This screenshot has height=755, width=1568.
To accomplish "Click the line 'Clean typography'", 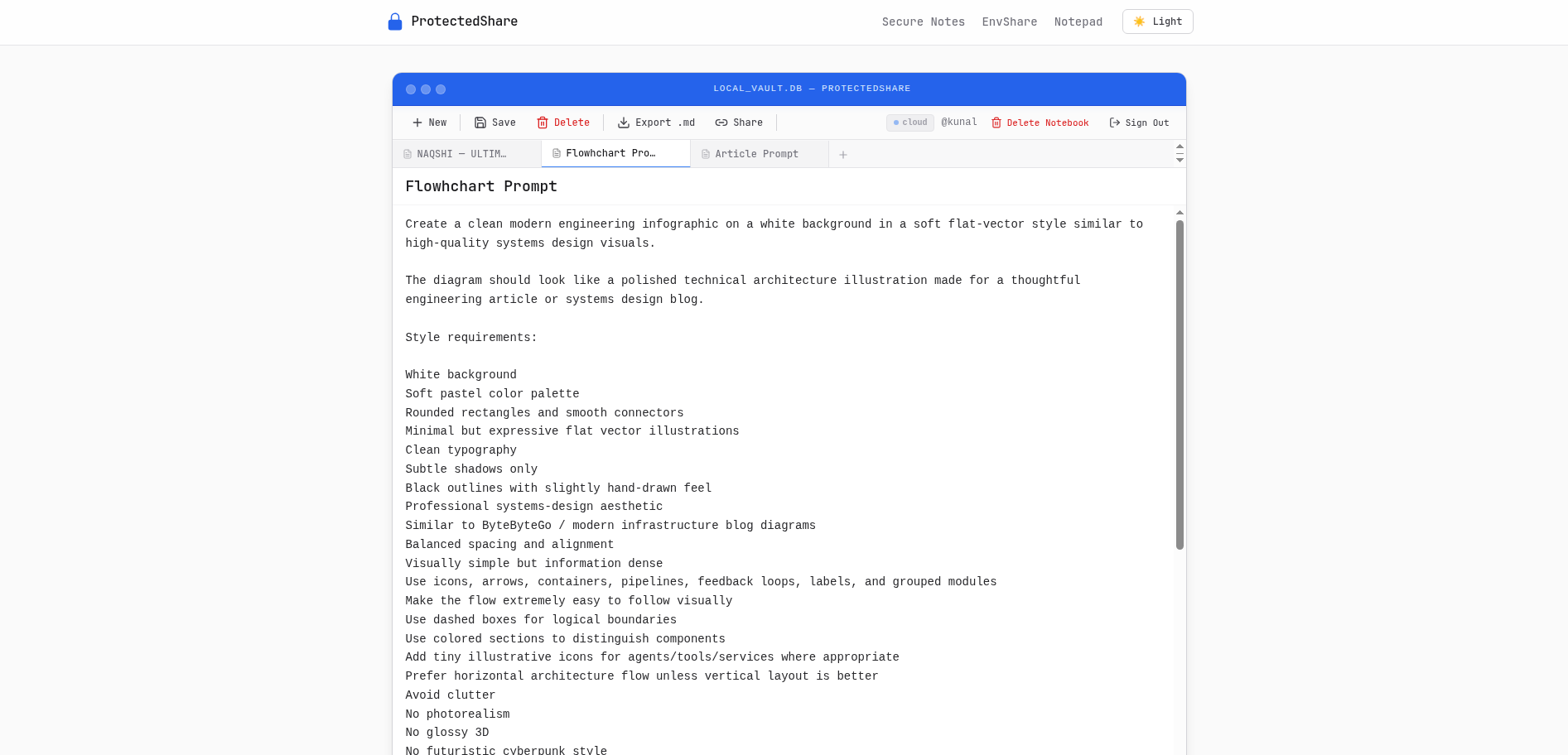I will coord(461,450).
